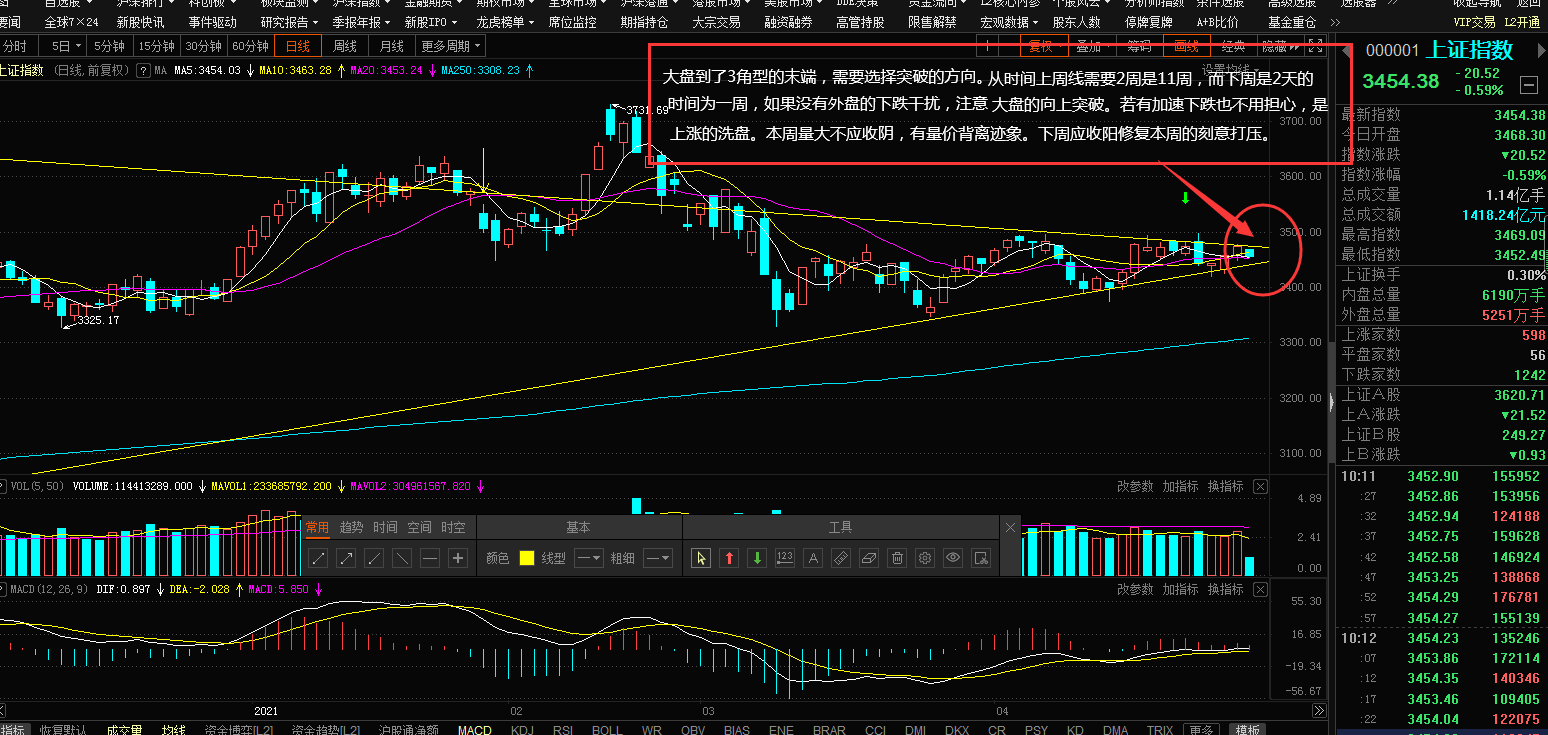Expand the 研究报告 menu
1548x735 pixels.
point(289,21)
